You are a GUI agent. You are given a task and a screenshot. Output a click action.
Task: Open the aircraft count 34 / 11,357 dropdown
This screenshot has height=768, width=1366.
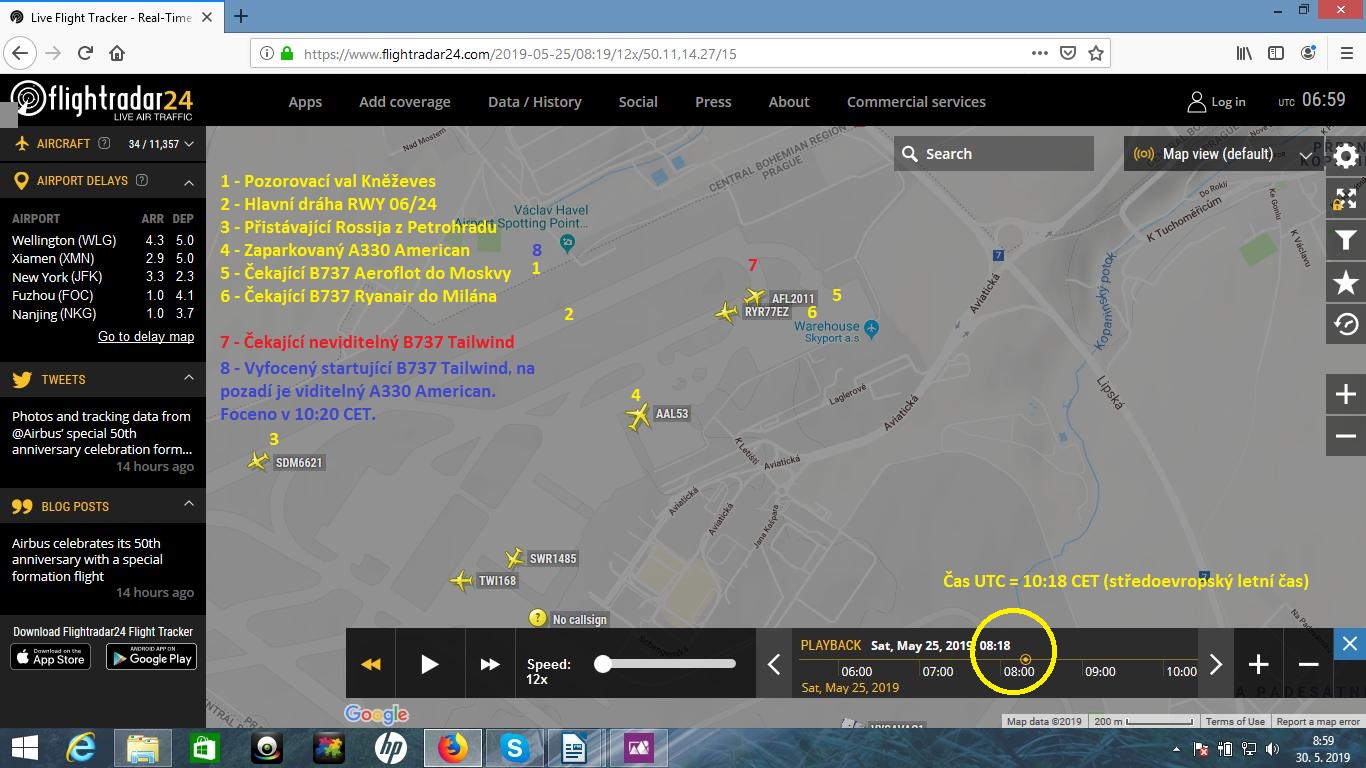pos(159,144)
